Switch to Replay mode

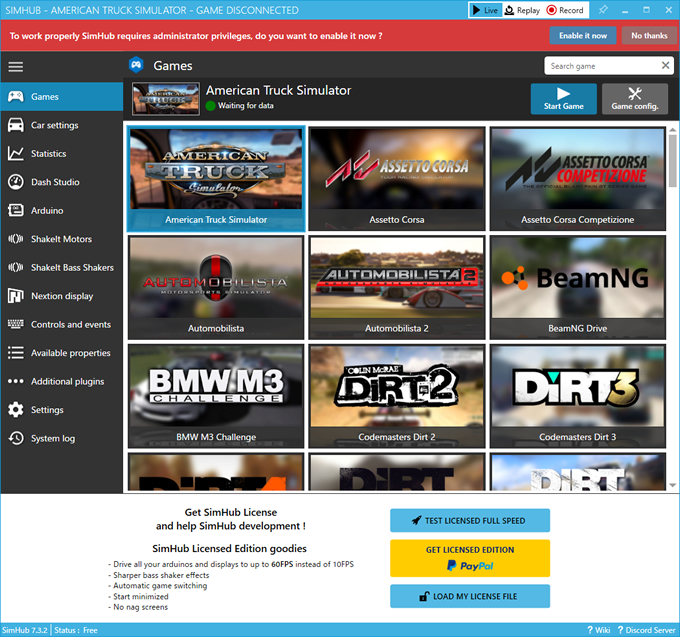pyautogui.click(x=523, y=10)
